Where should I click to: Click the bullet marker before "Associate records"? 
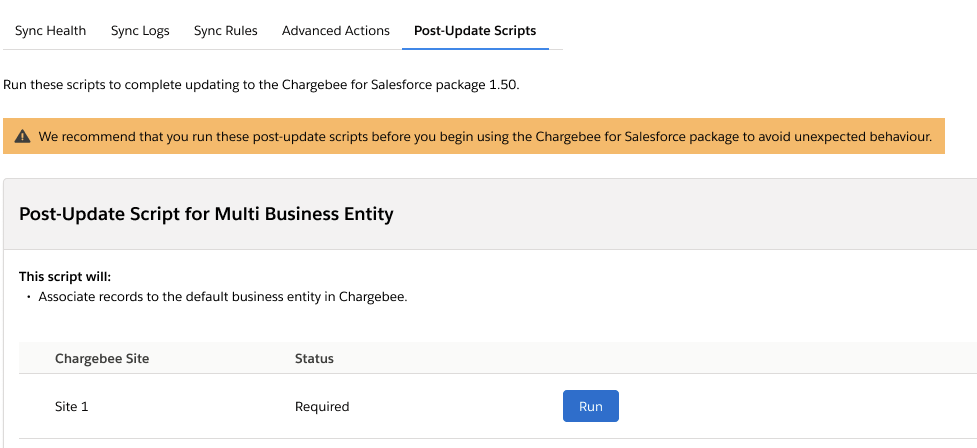tap(29, 298)
